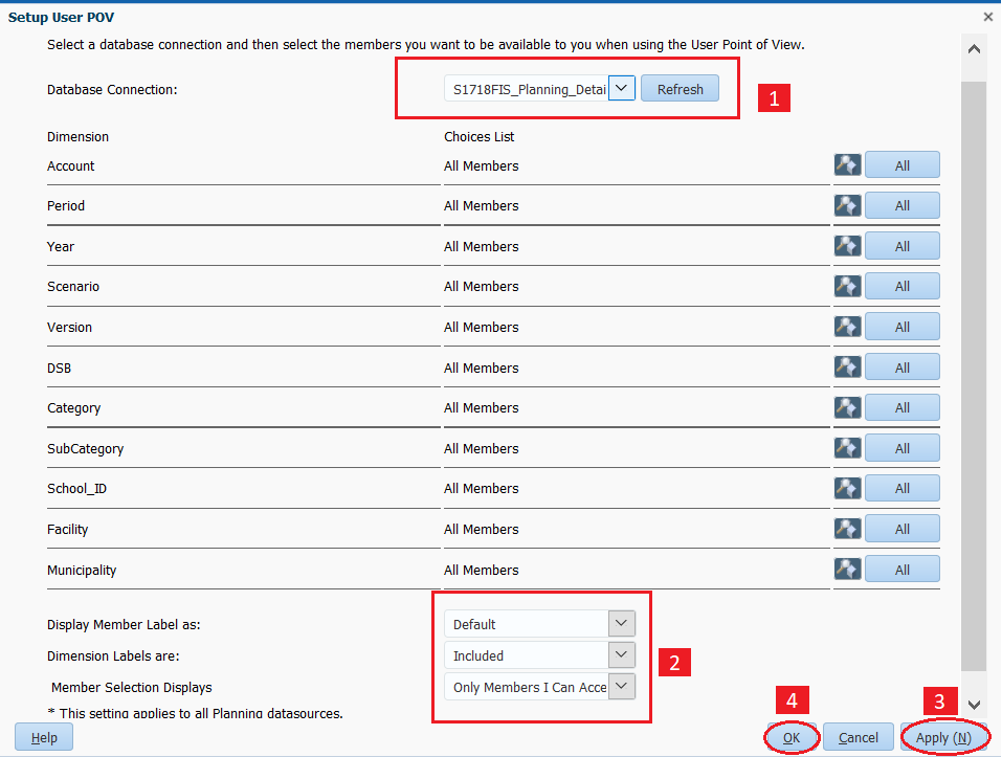Expand the Member Selection Displays dropdown

tap(621, 687)
